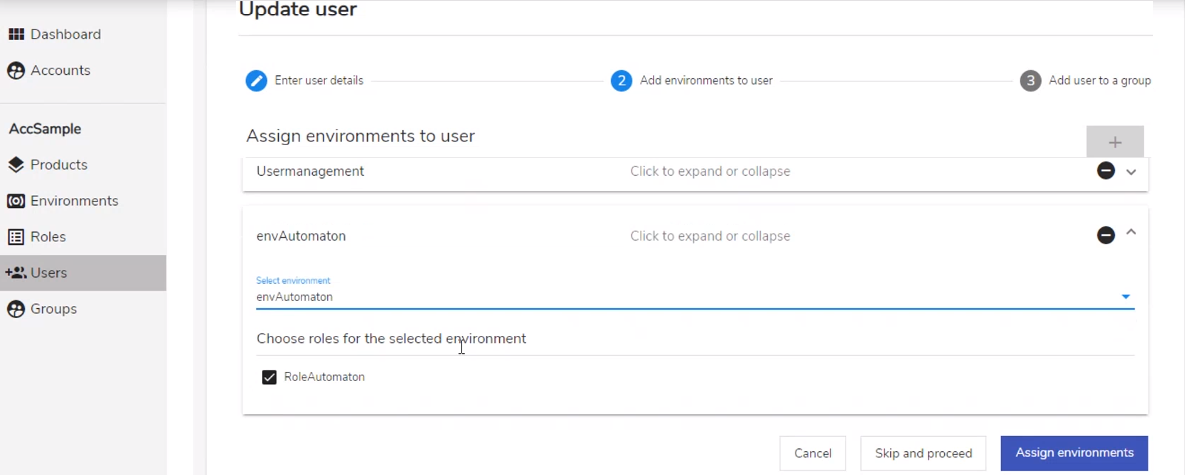
Task: Open the Users menu item
Action: (83, 273)
